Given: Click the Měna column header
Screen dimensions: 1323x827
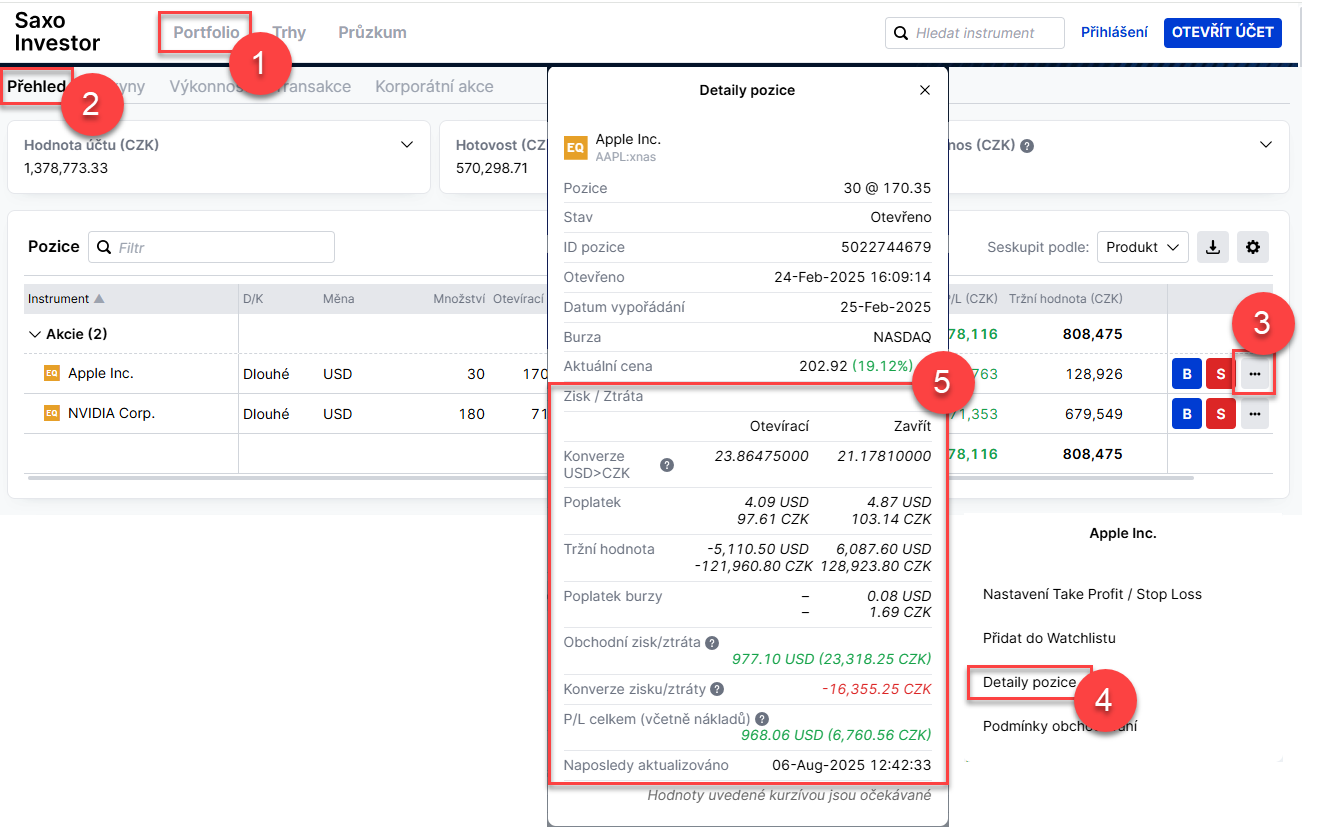Looking at the screenshot, I should coord(338,299).
